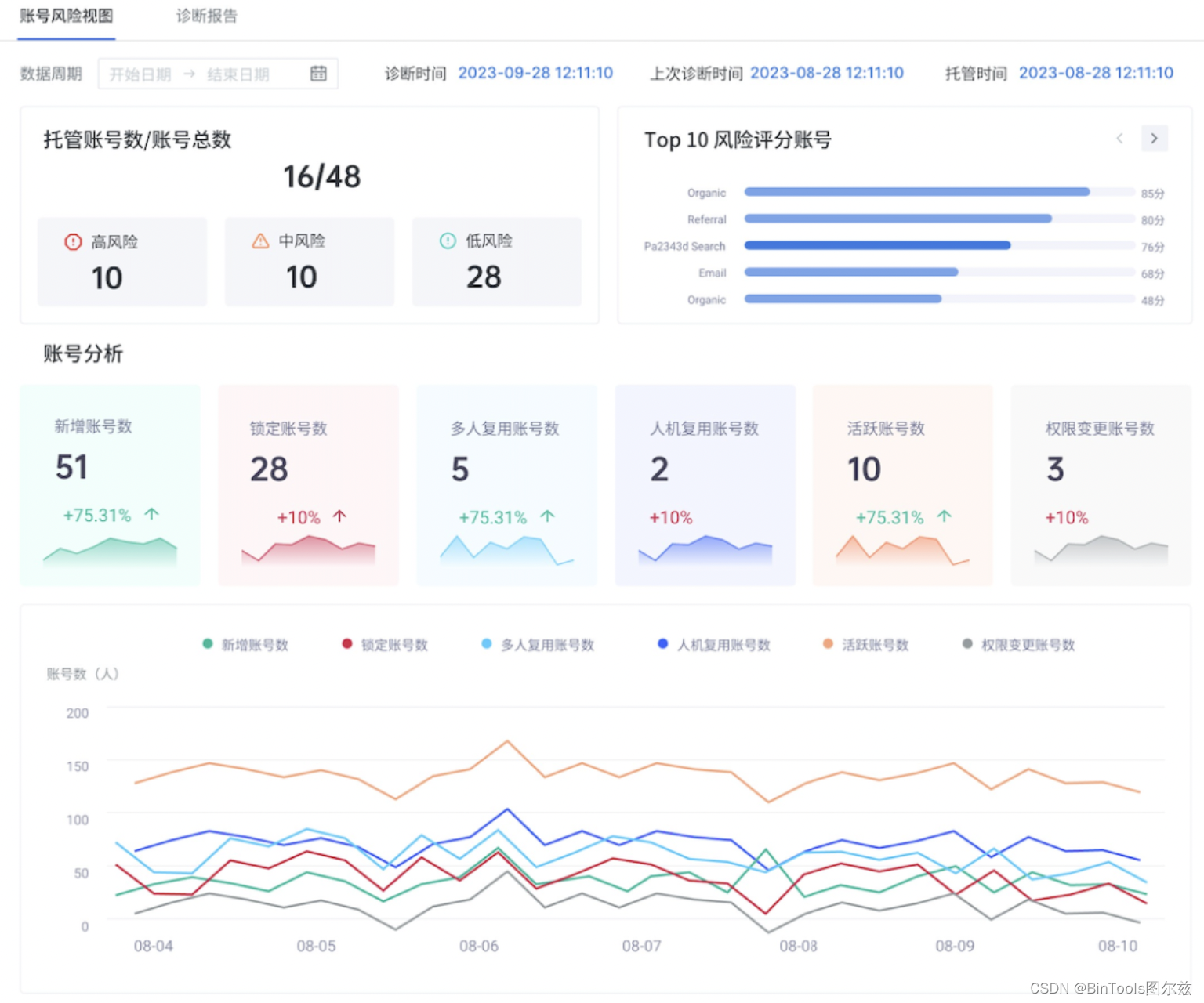
Task: Click orange sparkline in 活跃账号数 card
Action: pyautogui.click(x=903, y=550)
